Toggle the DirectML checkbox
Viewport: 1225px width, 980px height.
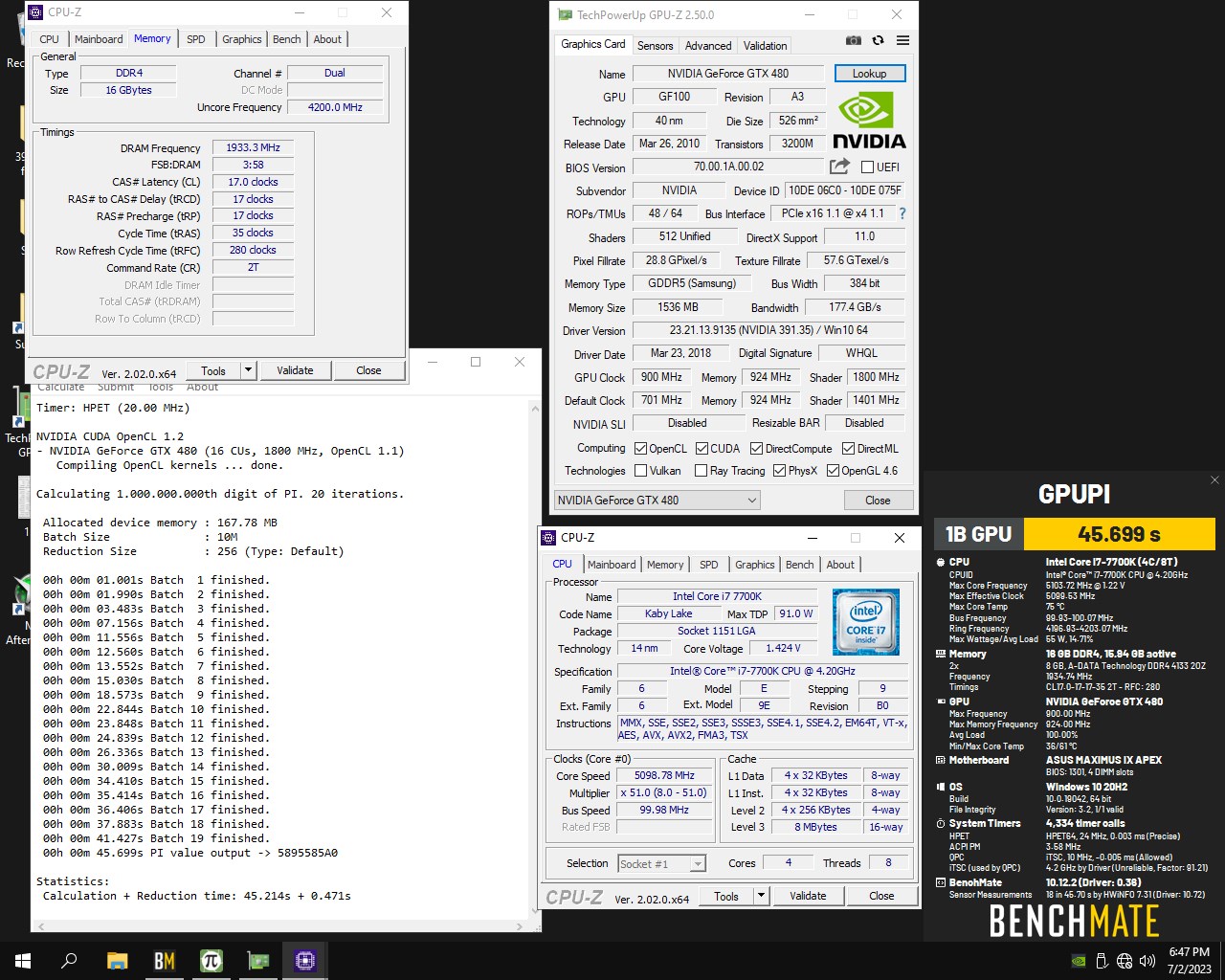pos(848,448)
